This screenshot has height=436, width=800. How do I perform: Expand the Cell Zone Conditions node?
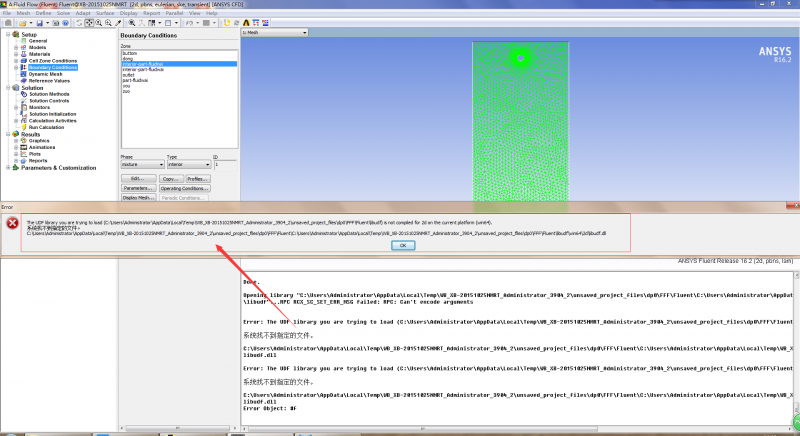click(16, 61)
